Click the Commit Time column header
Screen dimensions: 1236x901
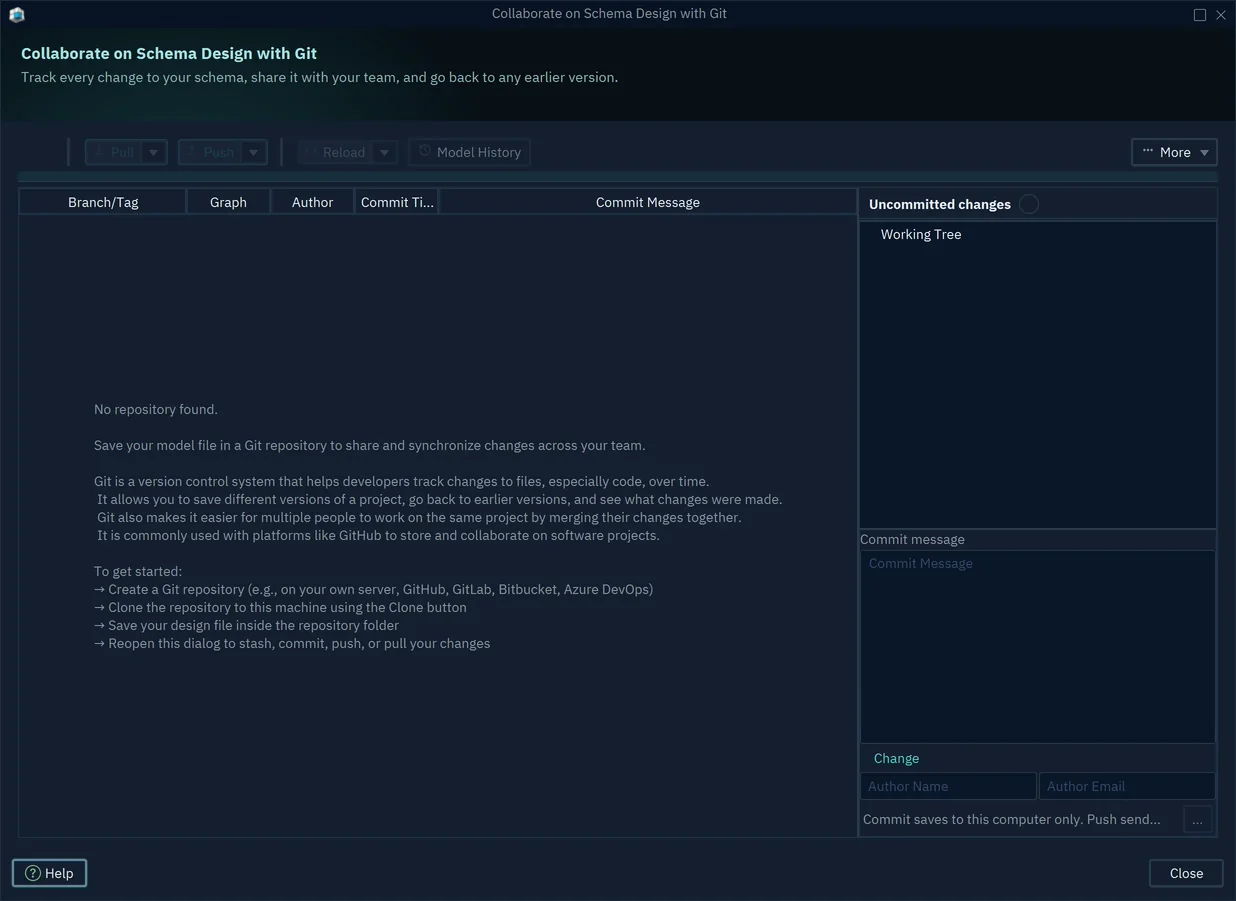(x=397, y=202)
